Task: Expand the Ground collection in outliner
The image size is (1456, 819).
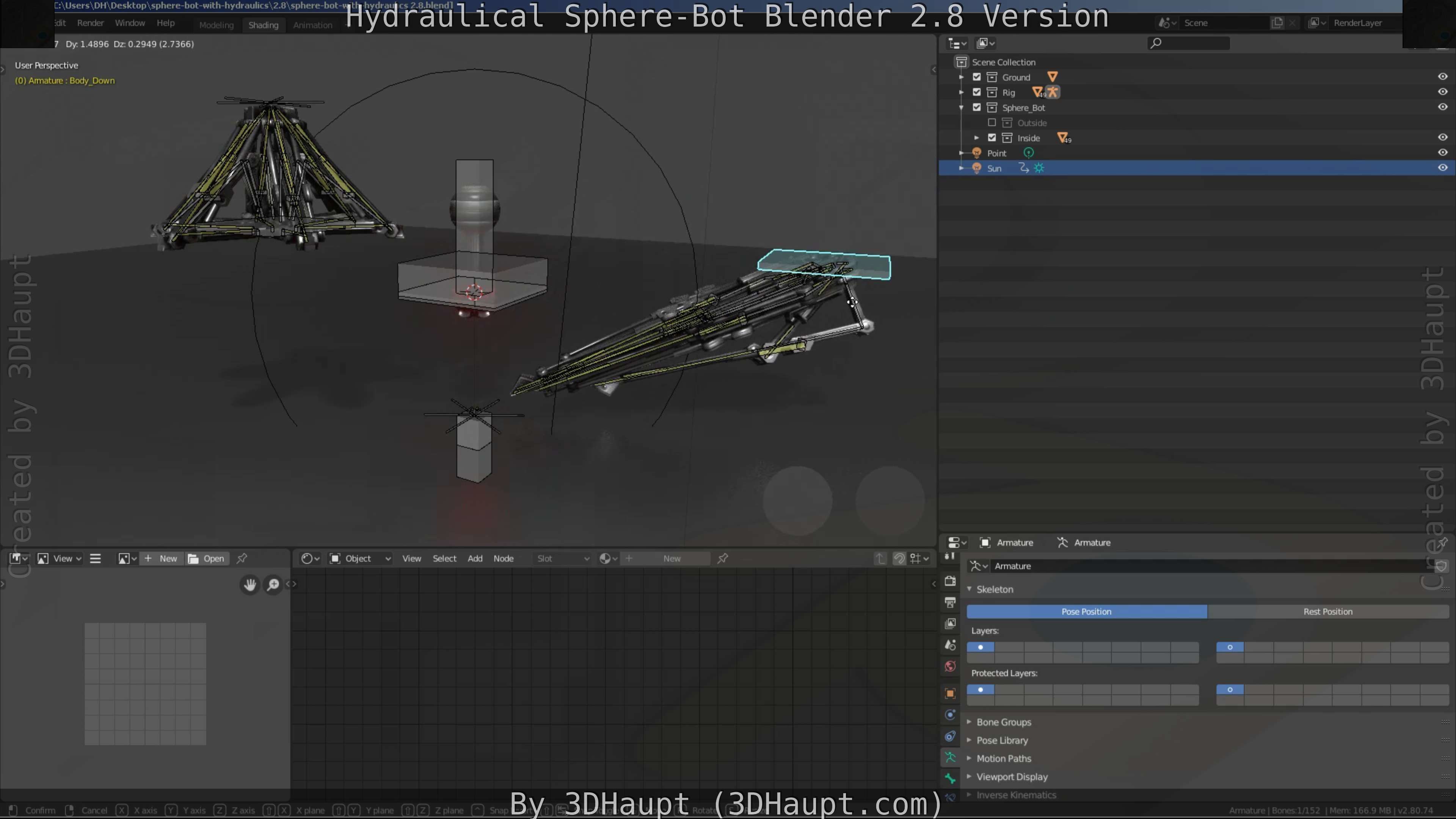Action: pyautogui.click(x=962, y=77)
